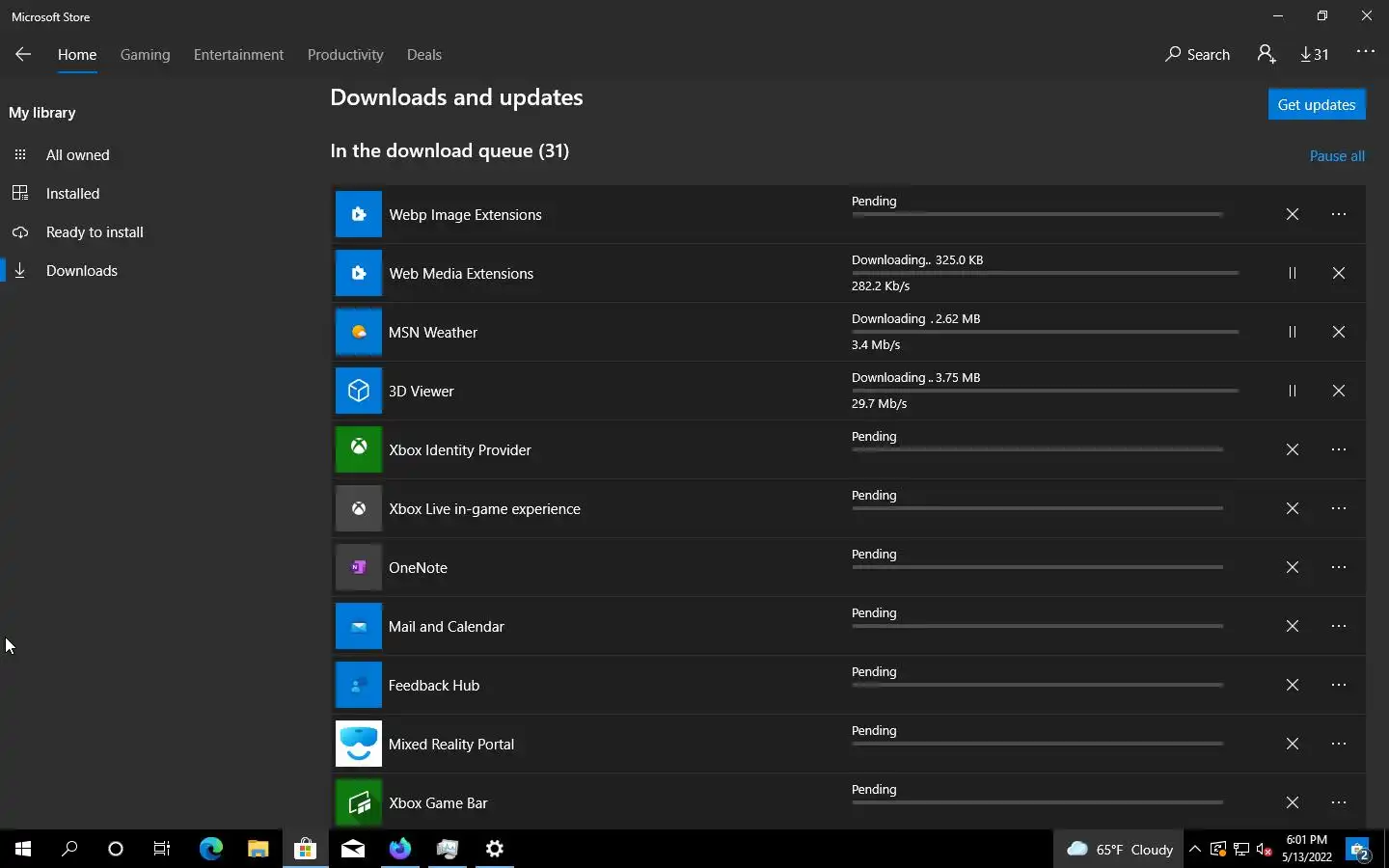The height and width of the screenshot is (868, 1389).
Task: Select Installed in My library
Action: [x=73, y=193]
